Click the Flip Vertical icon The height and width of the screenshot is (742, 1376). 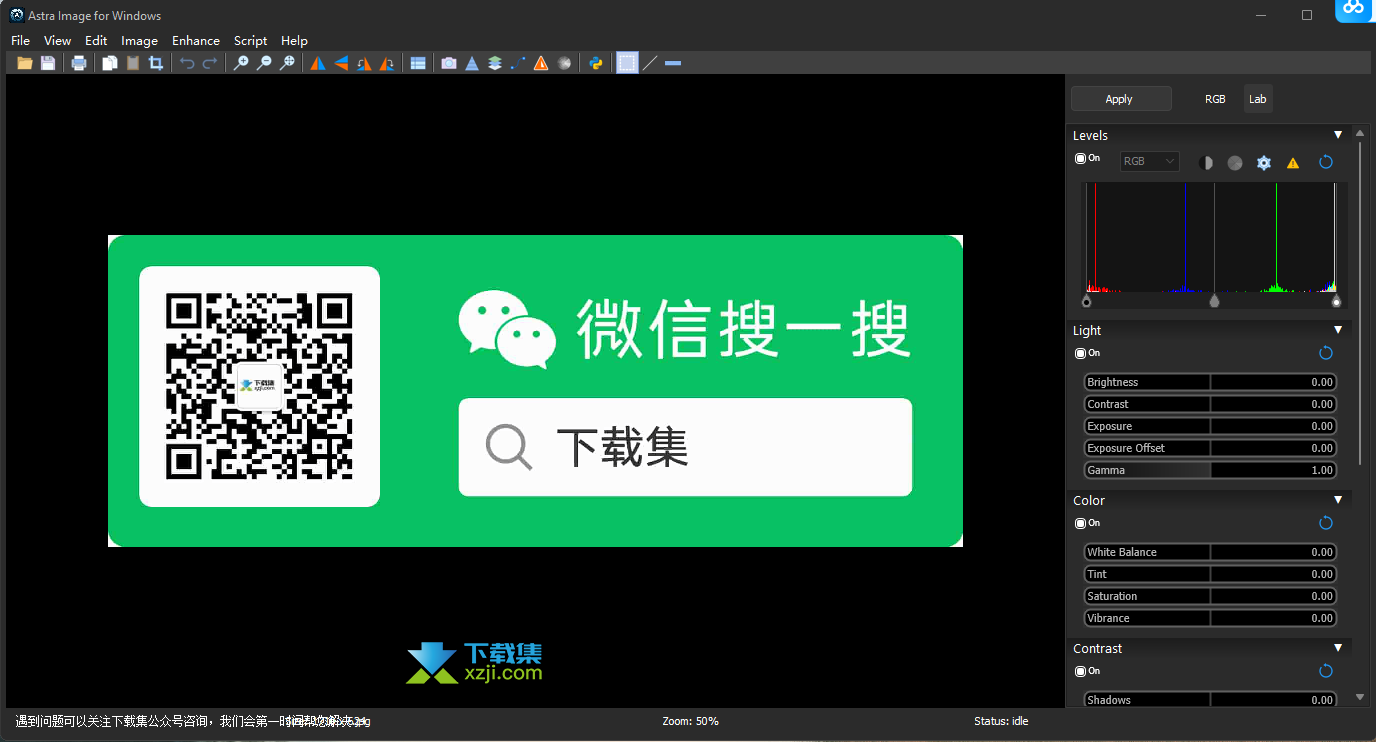click(x=341, y=63)
